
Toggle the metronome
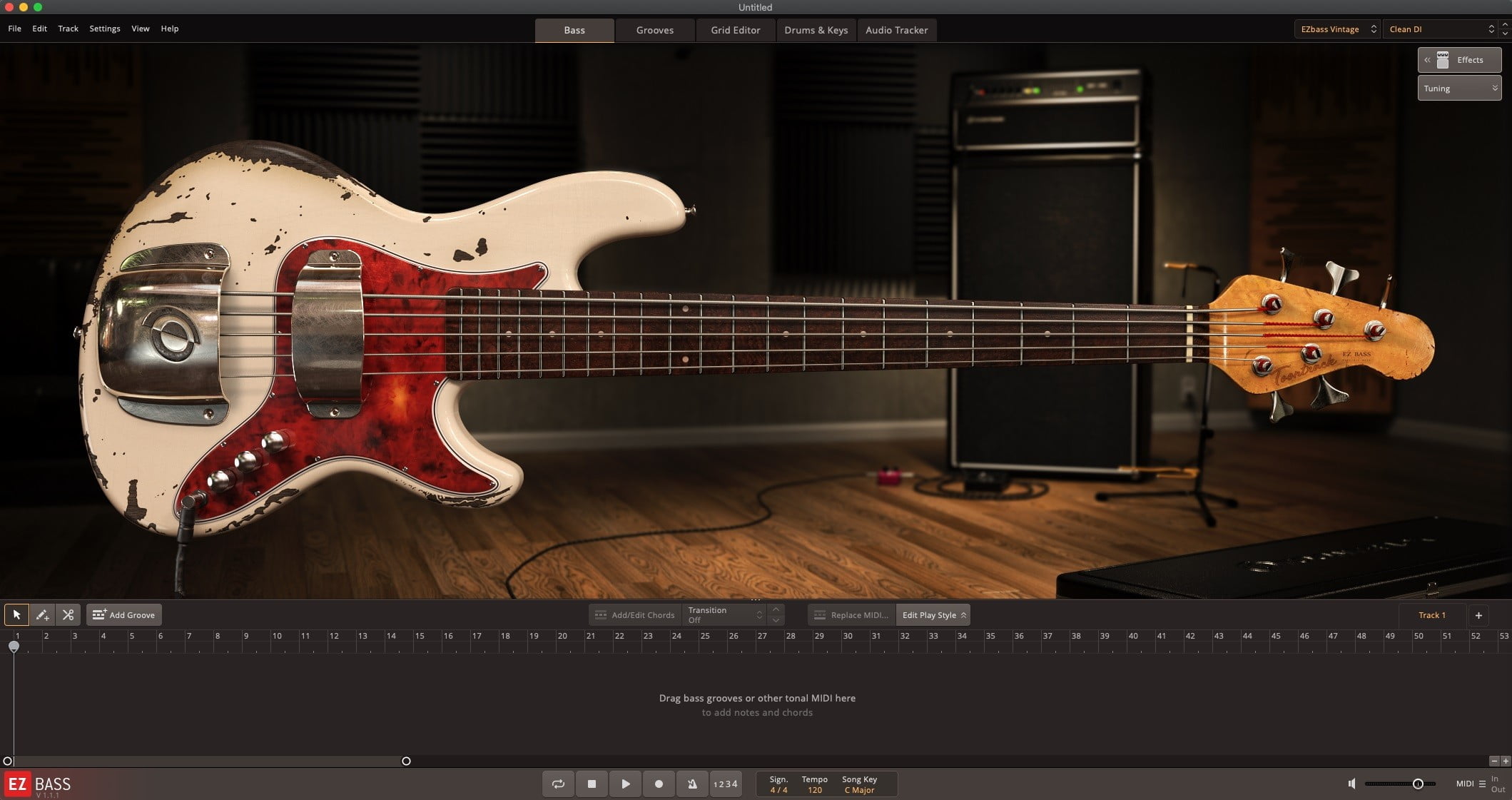(x=692, y=784)
